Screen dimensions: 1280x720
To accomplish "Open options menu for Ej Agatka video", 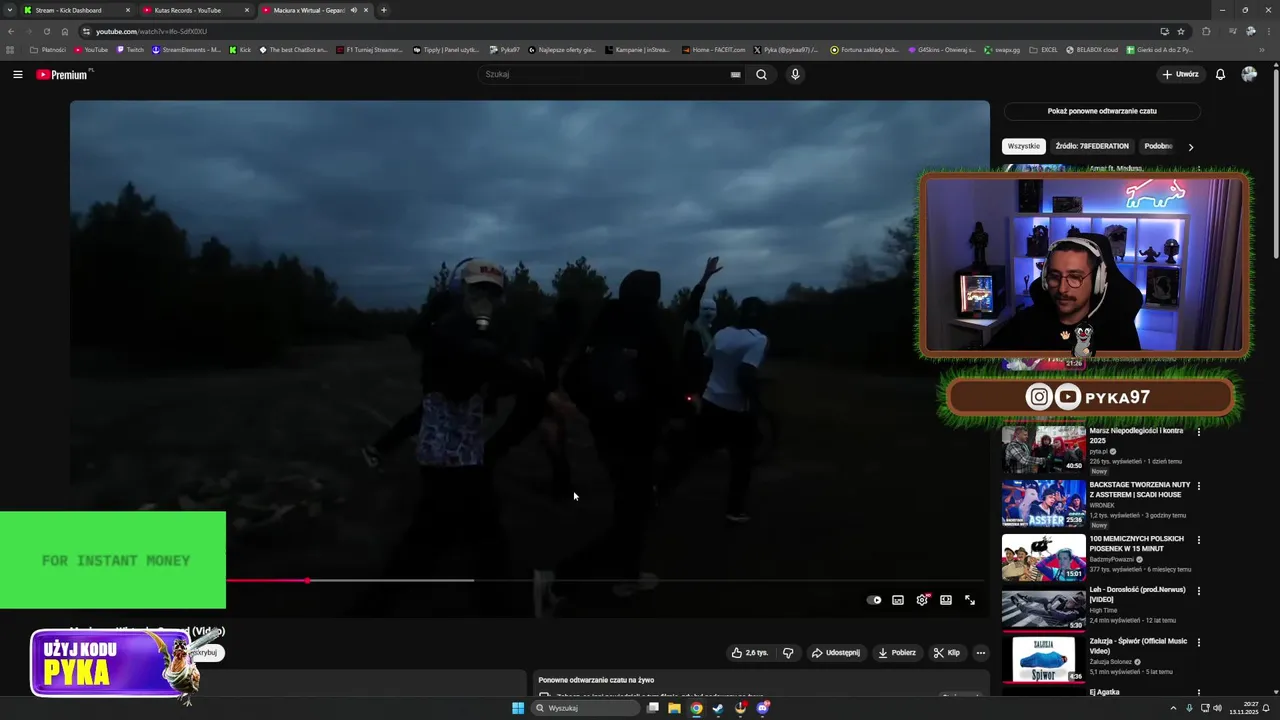I will [1199, 693].
